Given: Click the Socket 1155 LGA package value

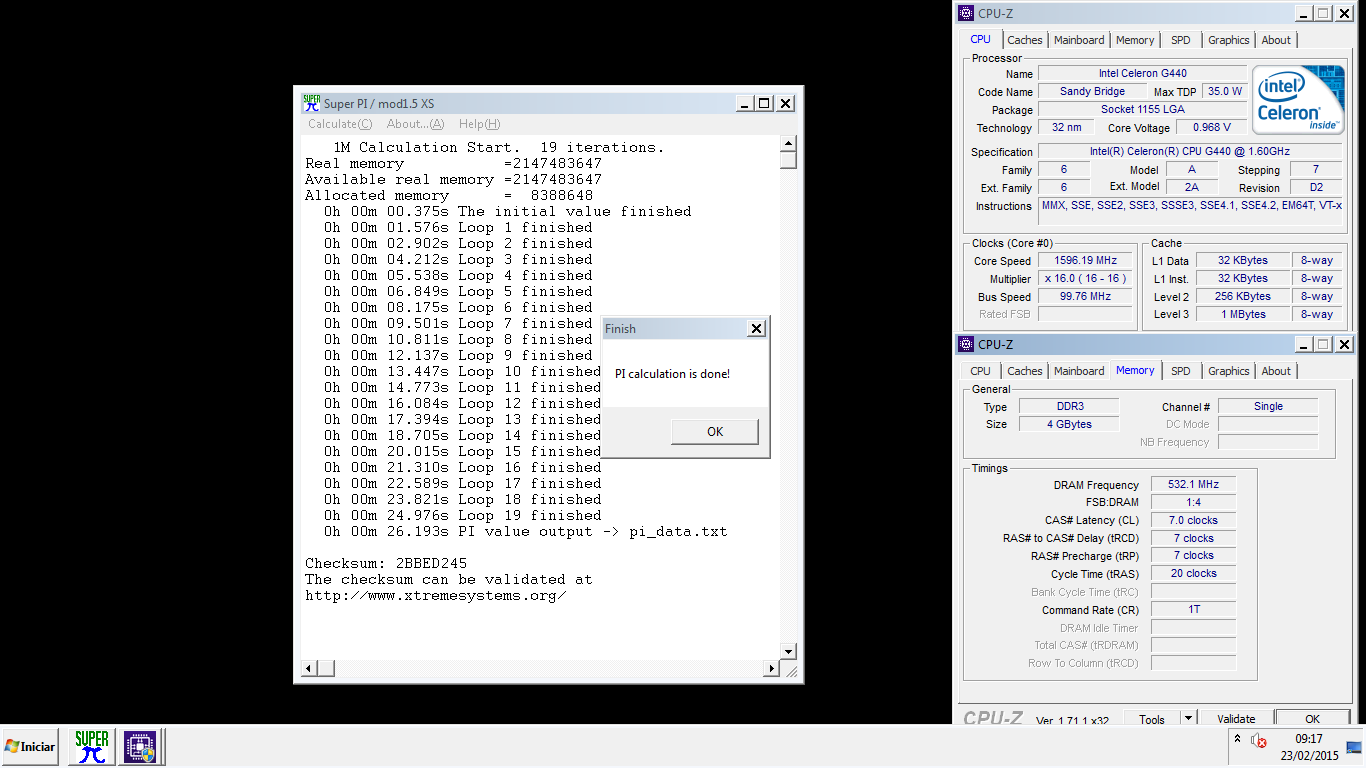Looking at the screenshot, I should (1142, 109).
